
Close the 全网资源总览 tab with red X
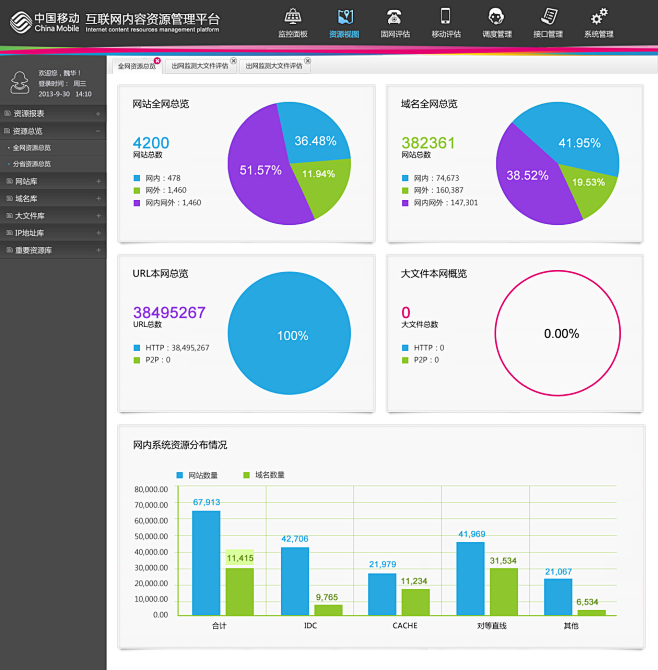pos(157,61)
